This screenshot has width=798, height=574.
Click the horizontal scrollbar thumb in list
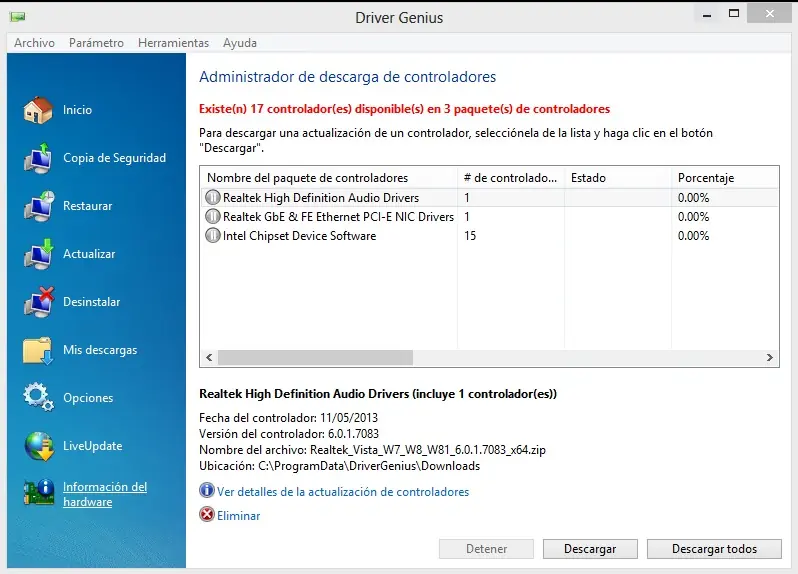pyautogui.click(x=315, y=358)
